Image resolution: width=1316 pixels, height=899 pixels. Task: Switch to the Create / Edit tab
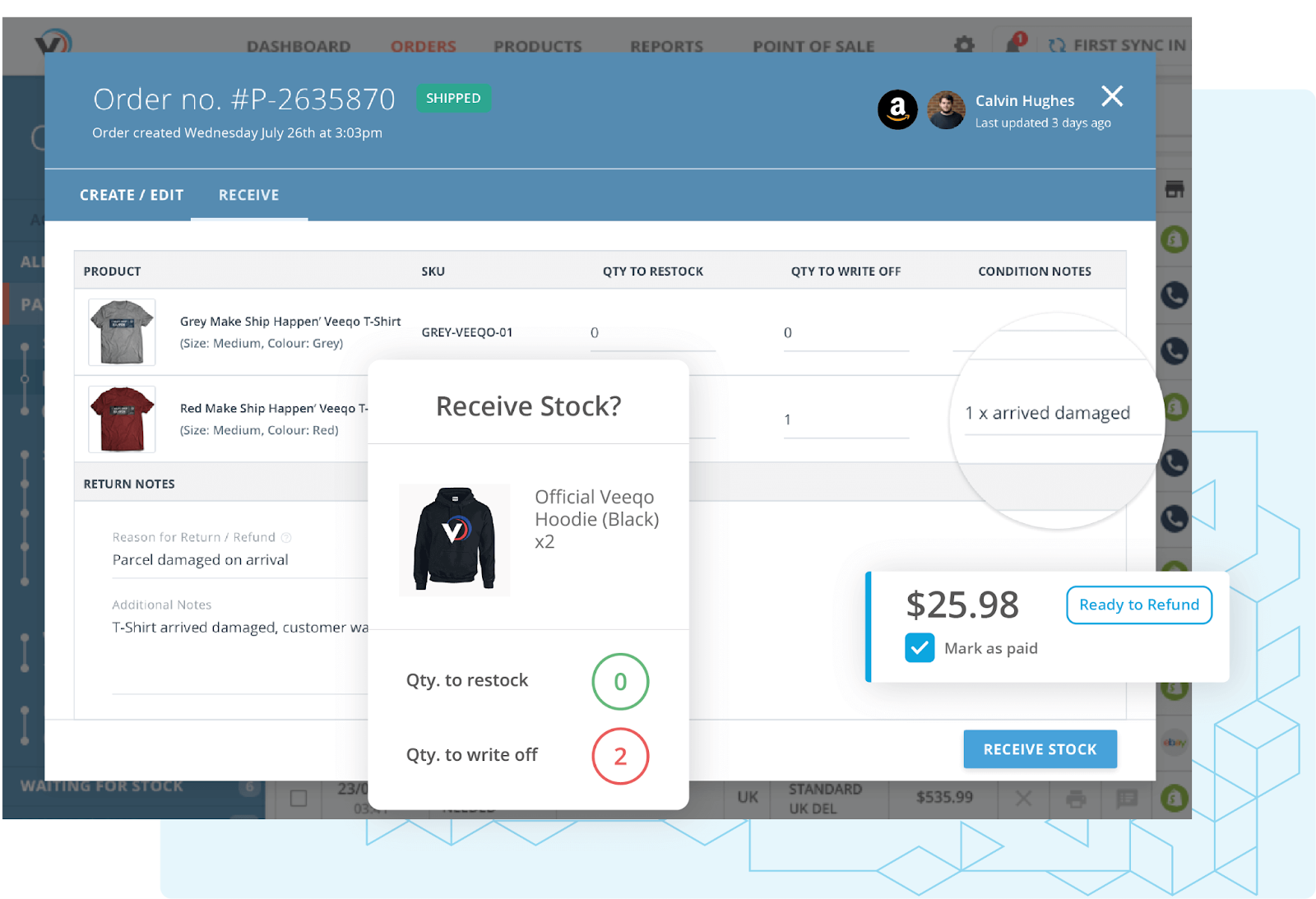132,195
